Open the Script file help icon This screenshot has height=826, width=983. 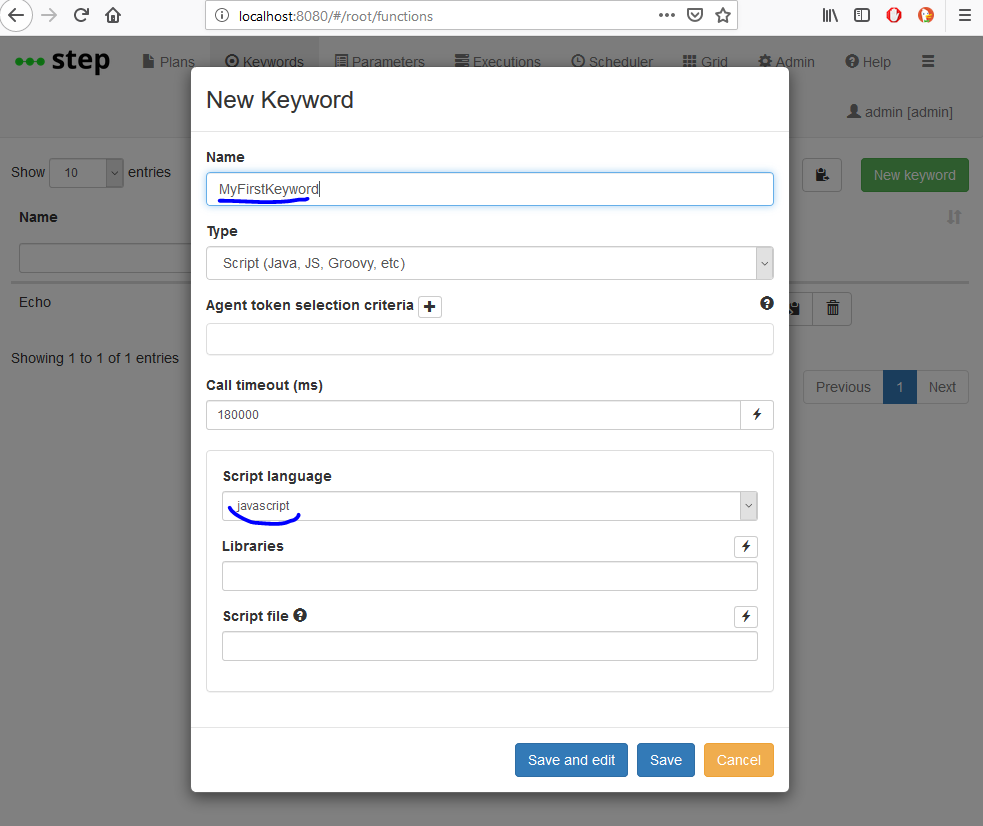300,615
